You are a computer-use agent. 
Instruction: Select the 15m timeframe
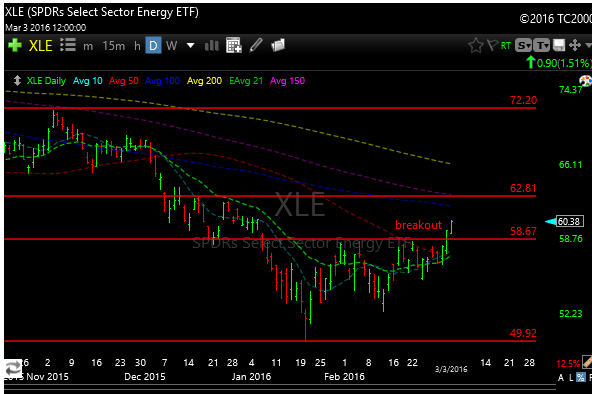coord(114,46)
